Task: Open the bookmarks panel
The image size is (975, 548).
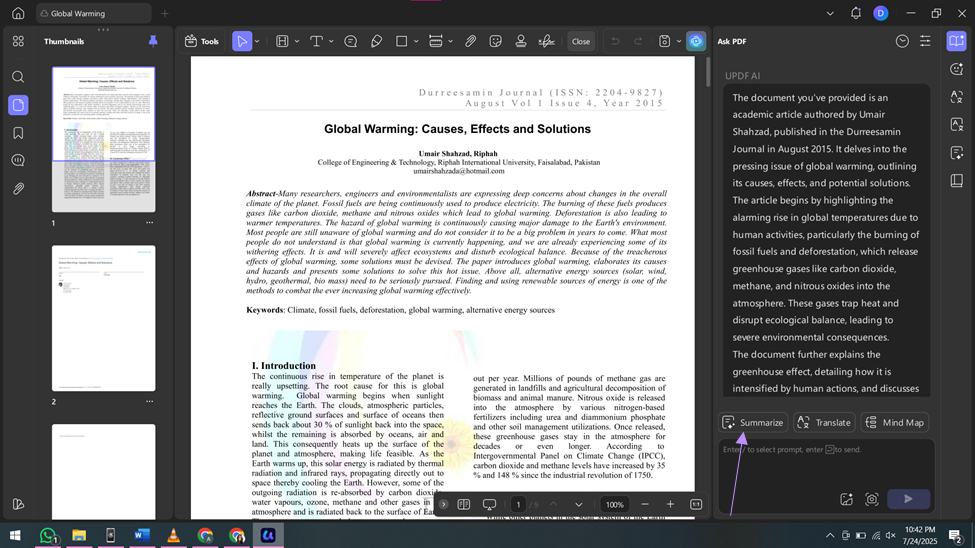Action: coord(18,133)
